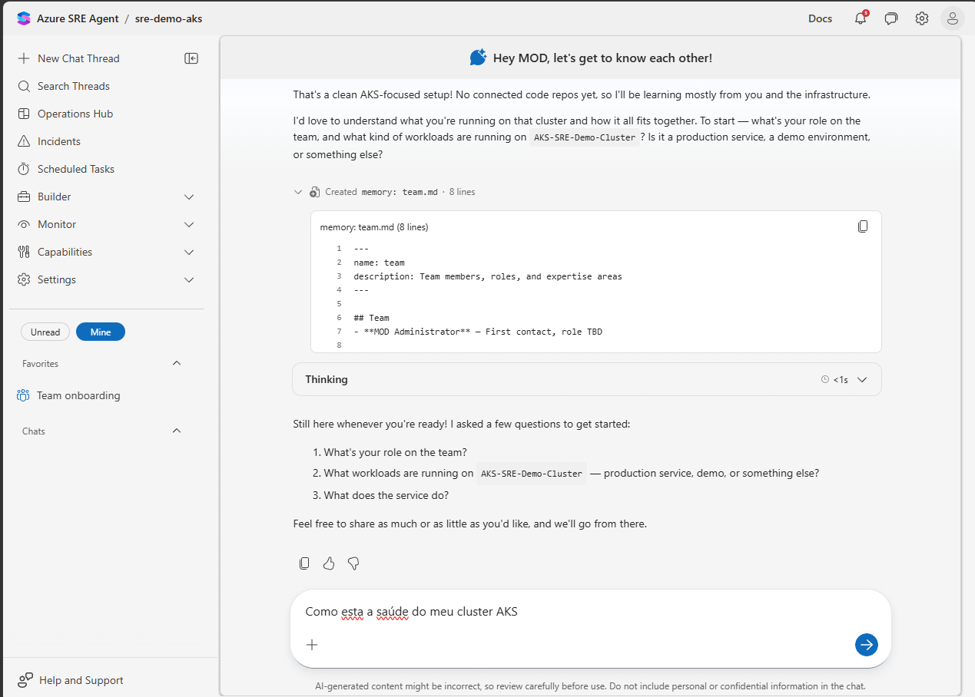Go to Scheduled Tasks

(76, 168)
